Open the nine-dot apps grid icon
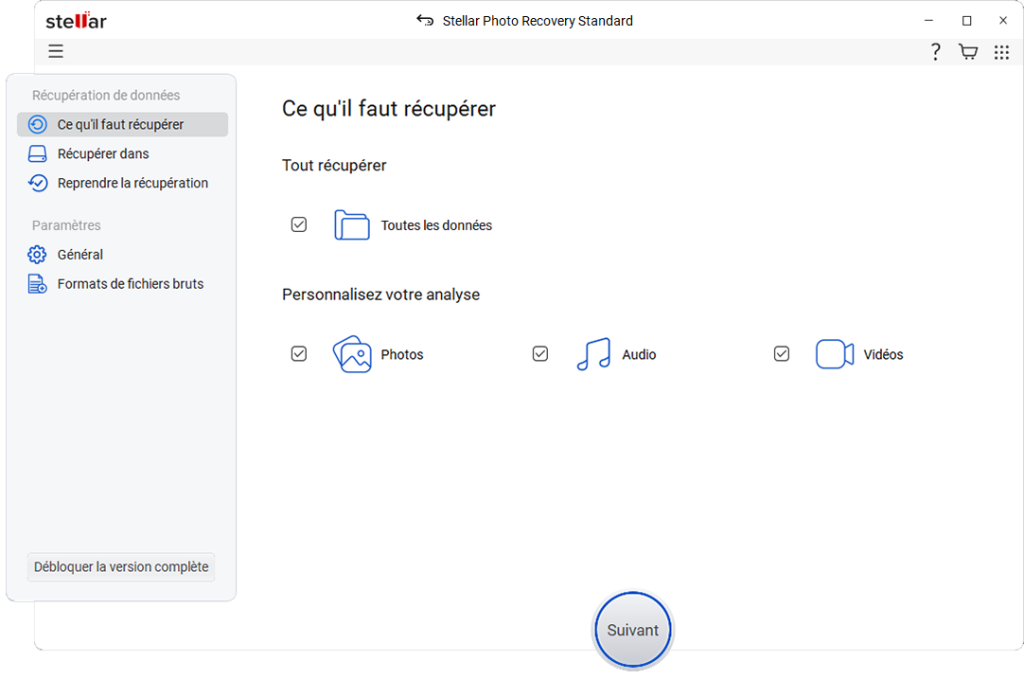This screenshot has width=1024, height=679. coord(1002,52)
